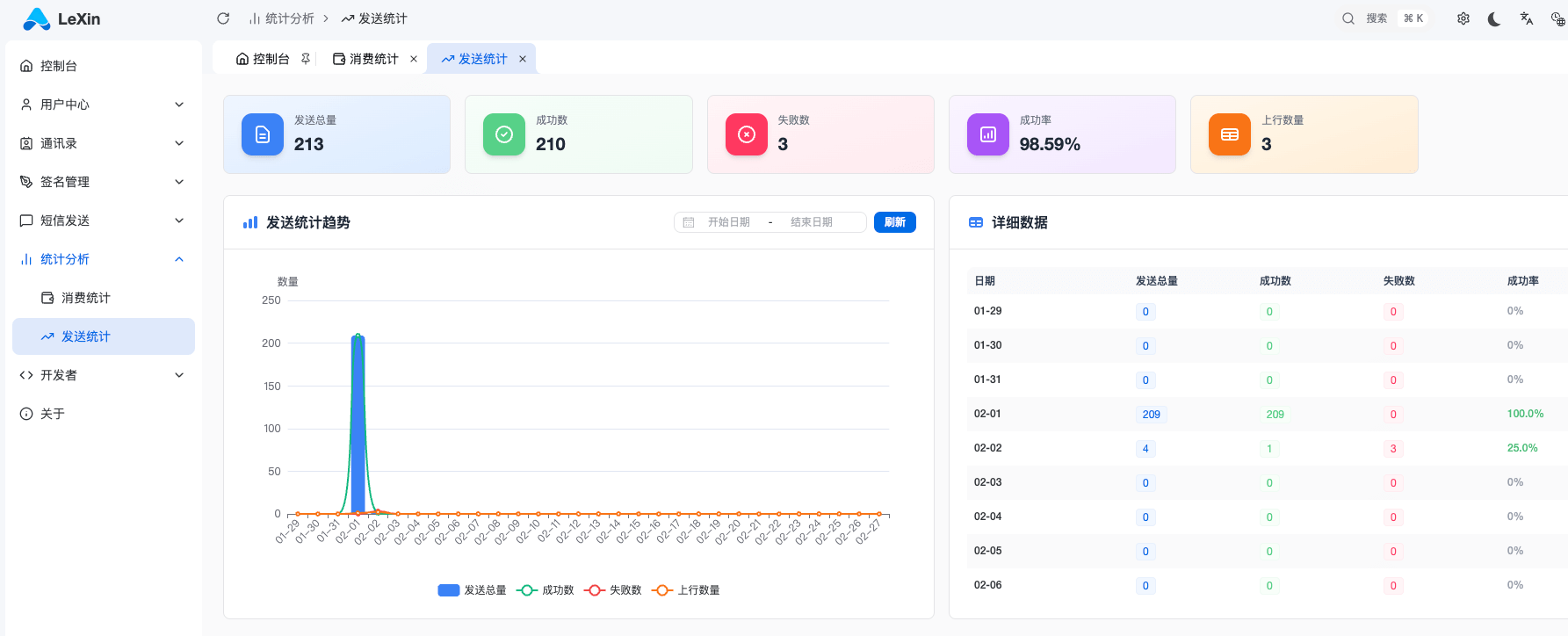Toggle 成功数 legend marker in chart
Image resolution: width=1568 pixels, height=636 pixels.
(x=527, y=590)
